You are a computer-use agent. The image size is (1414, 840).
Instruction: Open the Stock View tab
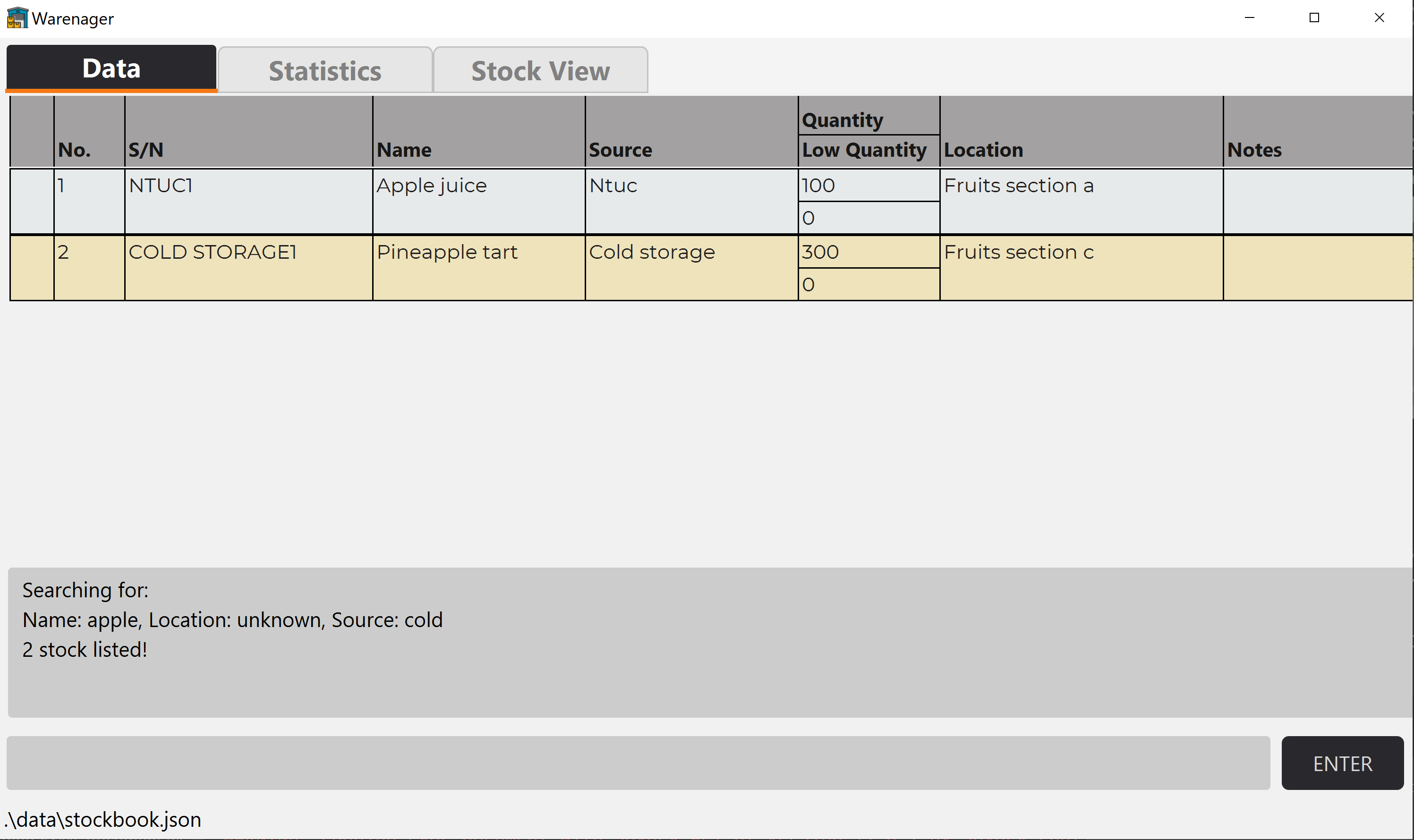tap(541, 70)
